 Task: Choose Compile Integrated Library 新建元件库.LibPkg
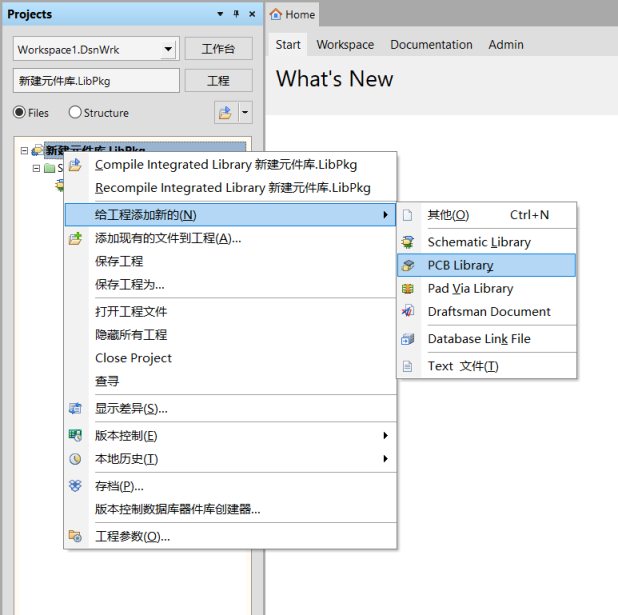(230, 165)
